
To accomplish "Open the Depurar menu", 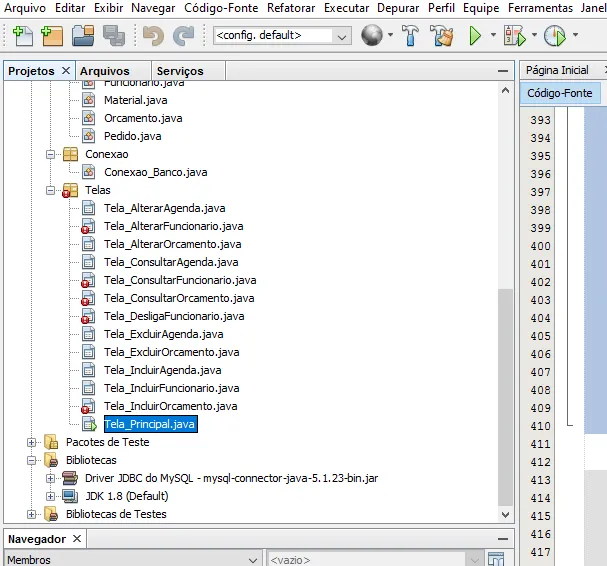I will [398, 8].
